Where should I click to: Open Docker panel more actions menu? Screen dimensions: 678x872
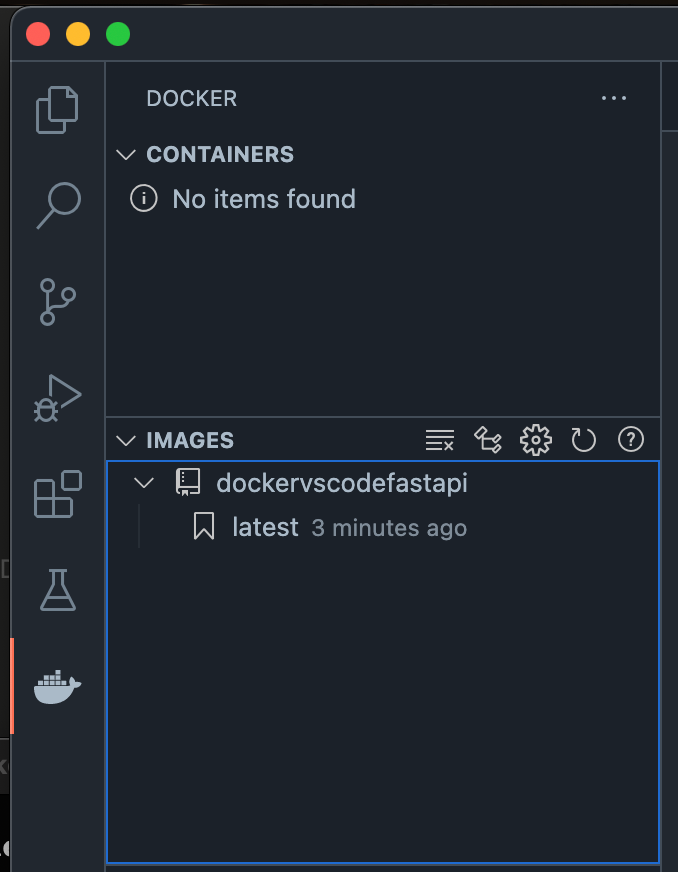pos(614,98)
